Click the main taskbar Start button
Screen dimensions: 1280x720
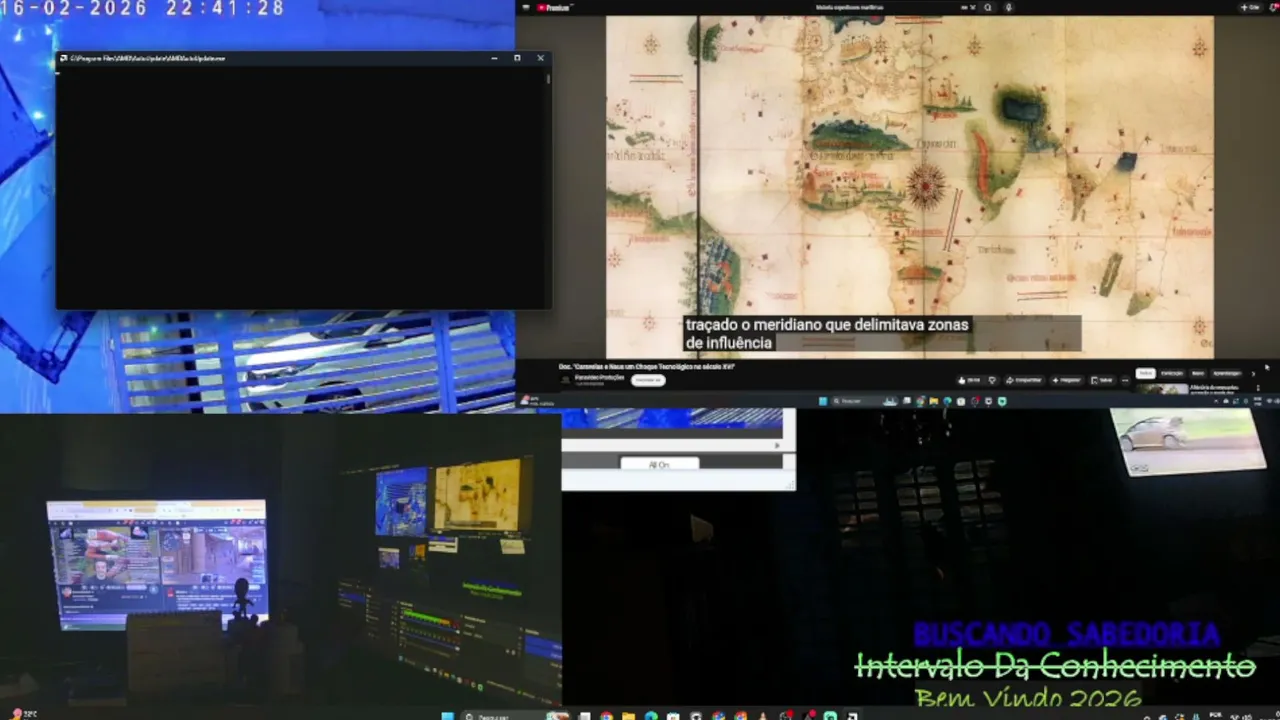(x=447, y=715)
